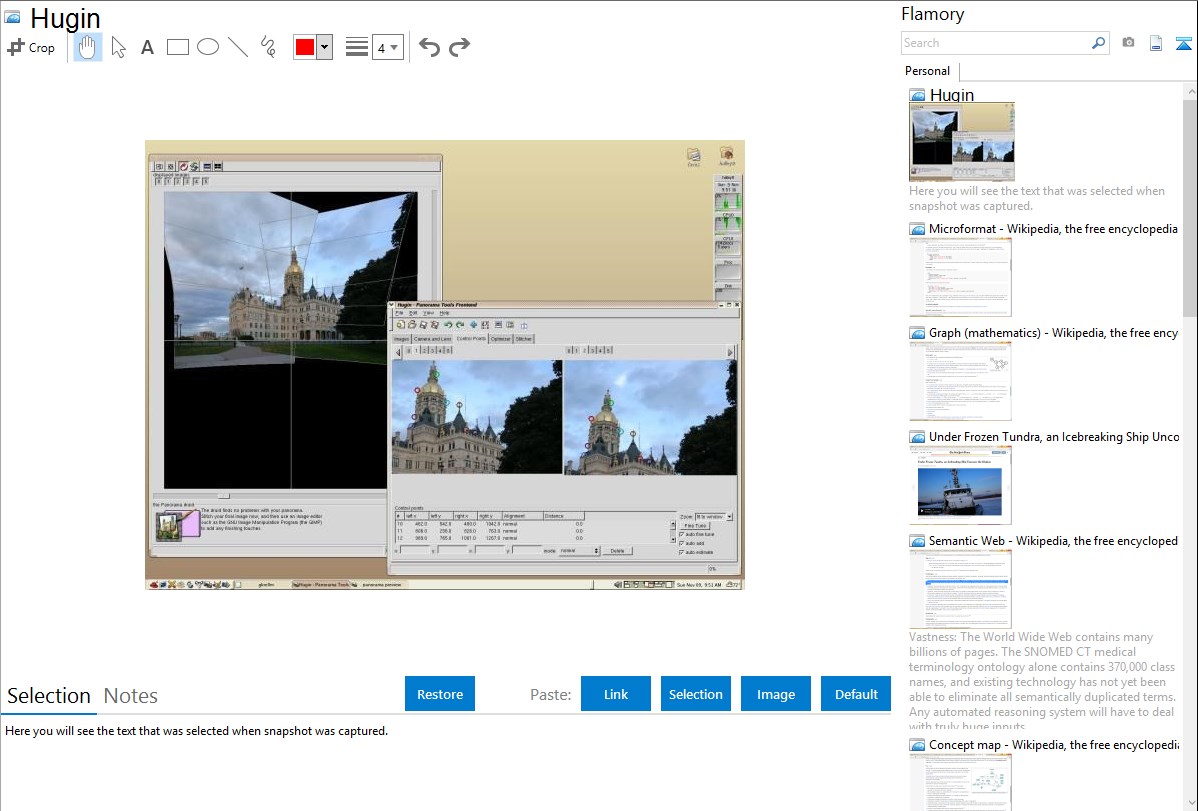The image size is (1198, 811).
Task: Click the blue arrow icon beside the page icon
Action: point(1183,43)
